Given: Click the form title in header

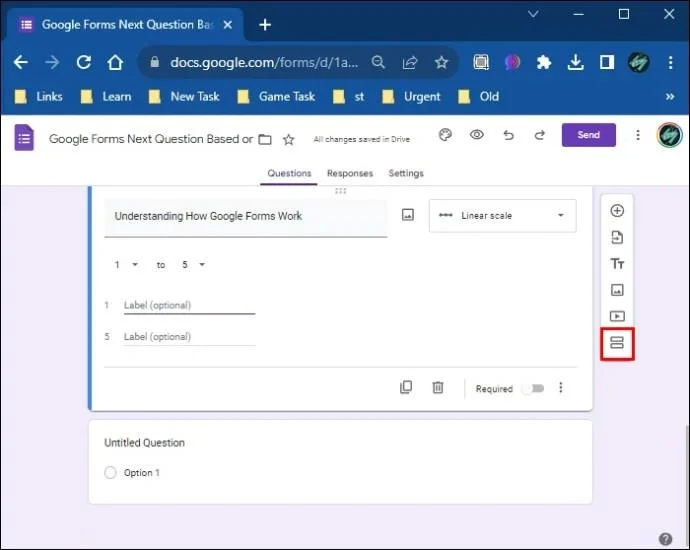Looking at the screenshot, I should (x=150, y=139).
